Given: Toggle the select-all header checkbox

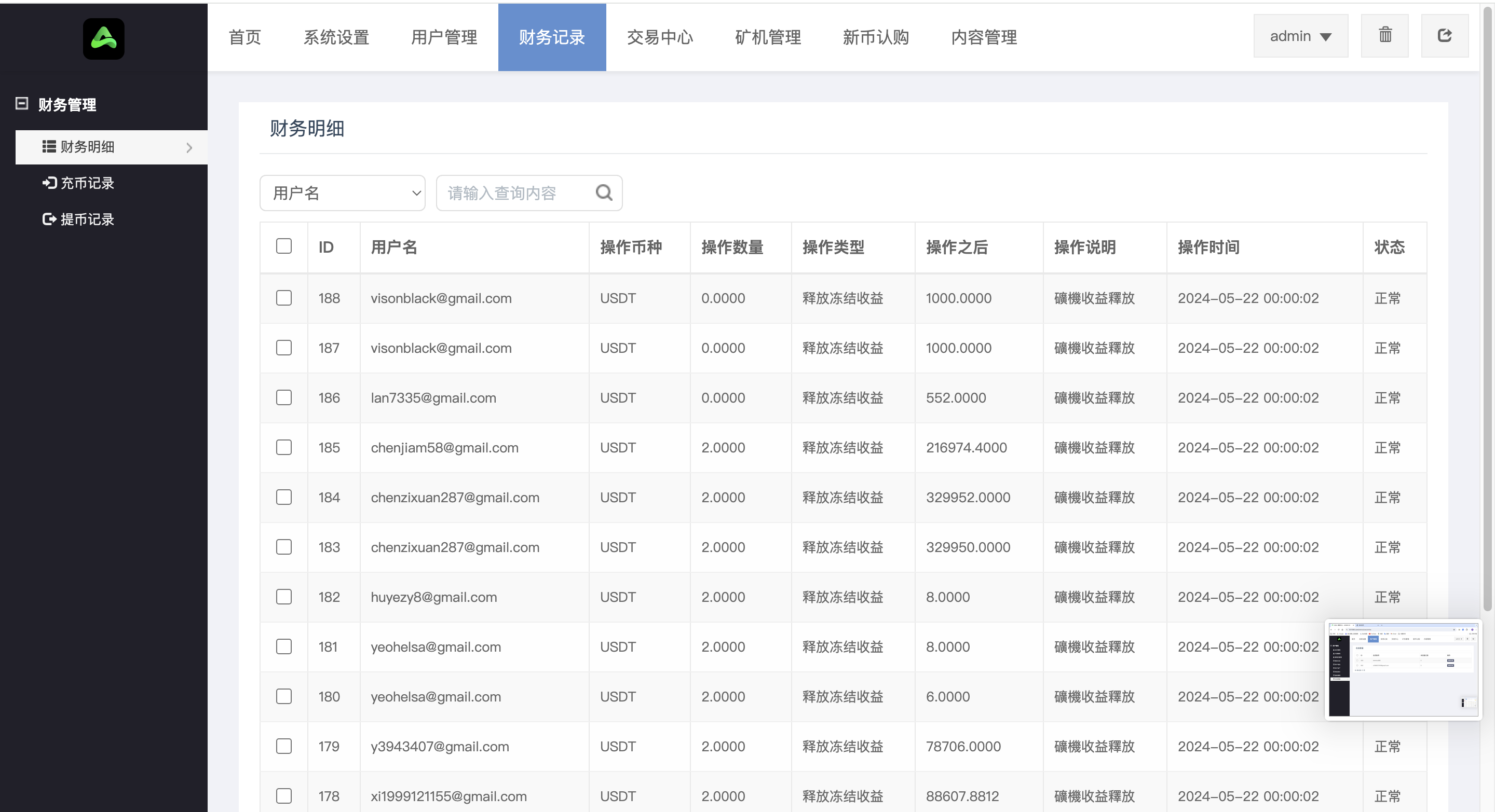Looking at the screenshot, I should coord(284,246).
